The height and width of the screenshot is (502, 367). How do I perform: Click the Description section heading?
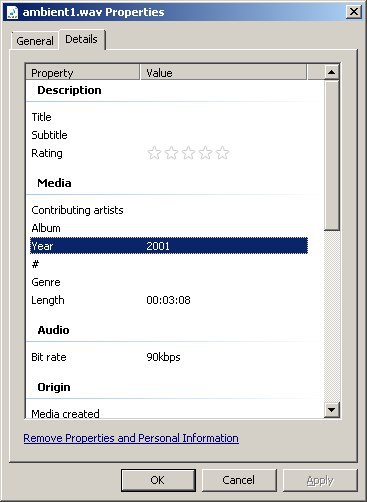pos(69,90)
